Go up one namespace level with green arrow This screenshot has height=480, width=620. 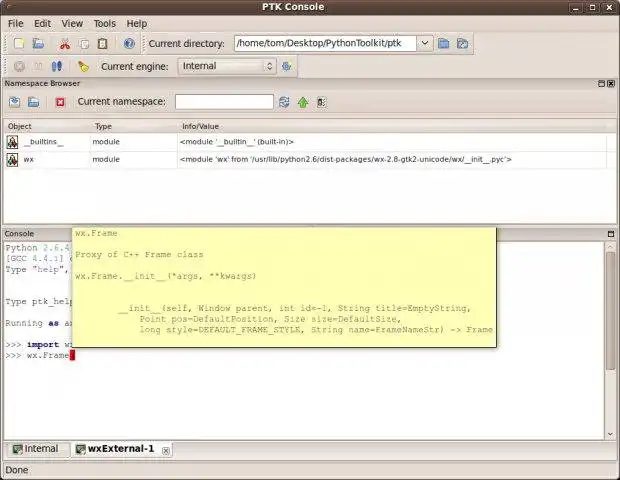pos(303,102)
